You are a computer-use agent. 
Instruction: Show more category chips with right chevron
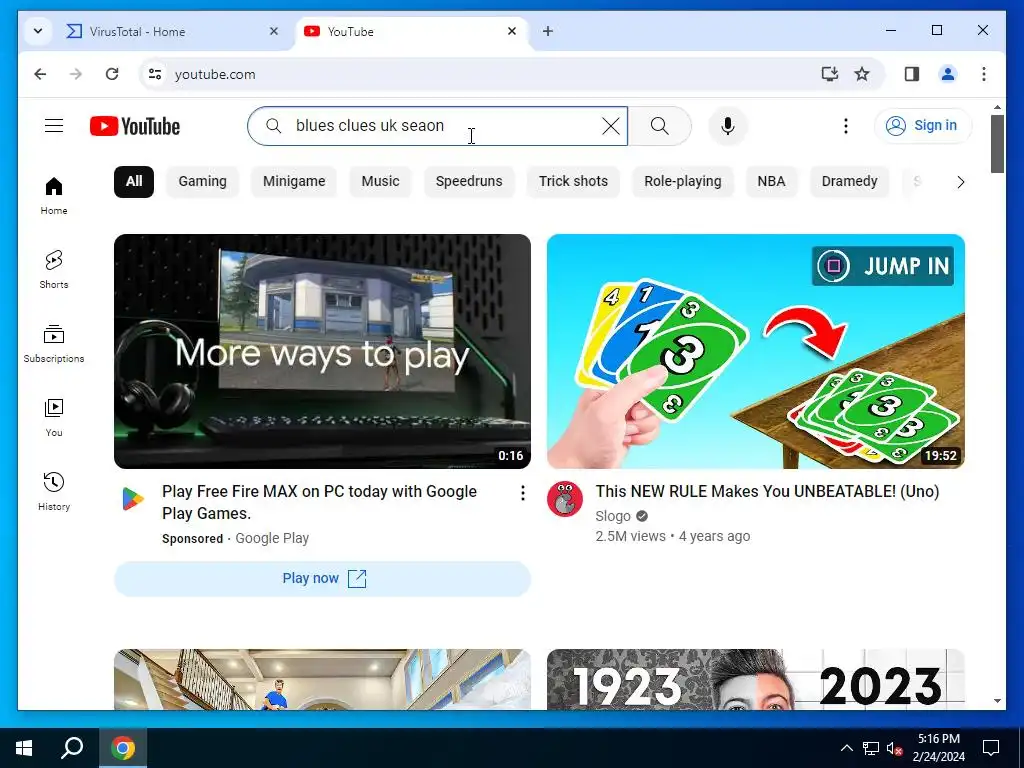960,182
